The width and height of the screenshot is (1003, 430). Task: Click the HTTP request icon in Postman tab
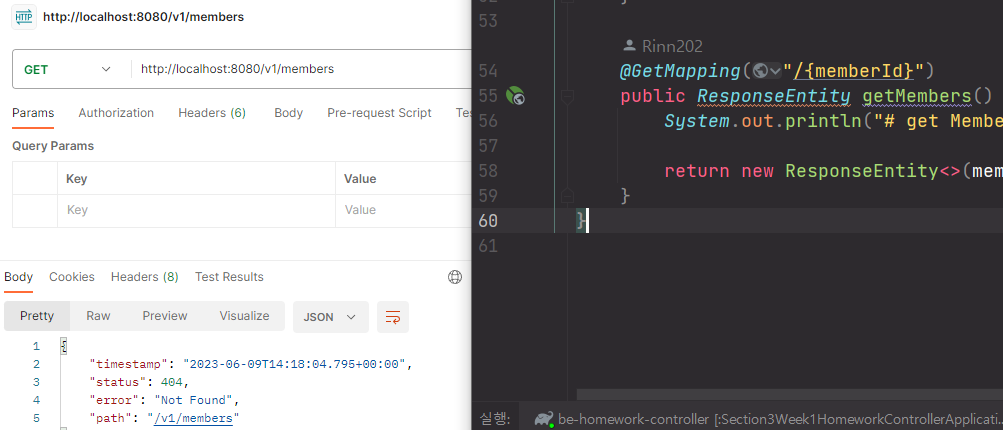[24, 17]
